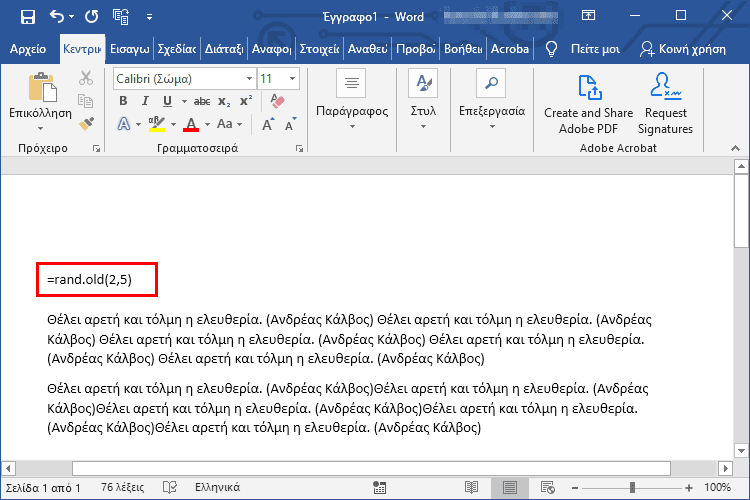The image size is (750, 500).
Task: Repeat the last action with the redo icon
Action: click(91, 17)
